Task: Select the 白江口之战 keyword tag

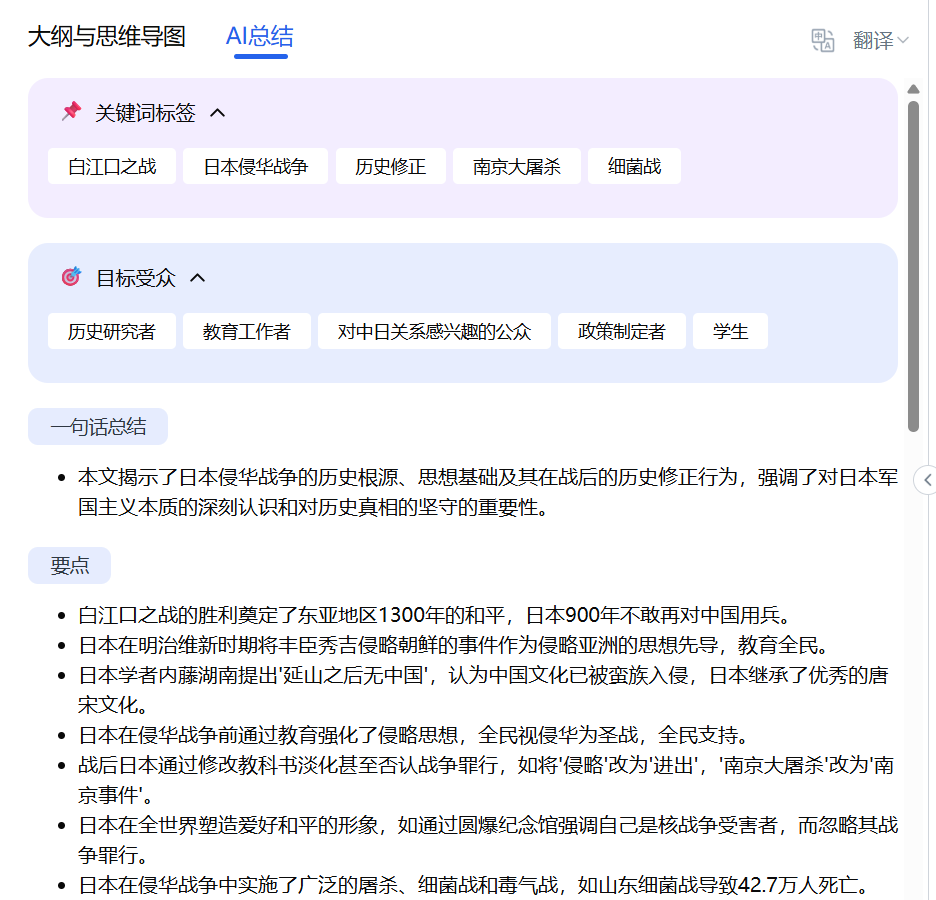Action: tap(111, 166)
